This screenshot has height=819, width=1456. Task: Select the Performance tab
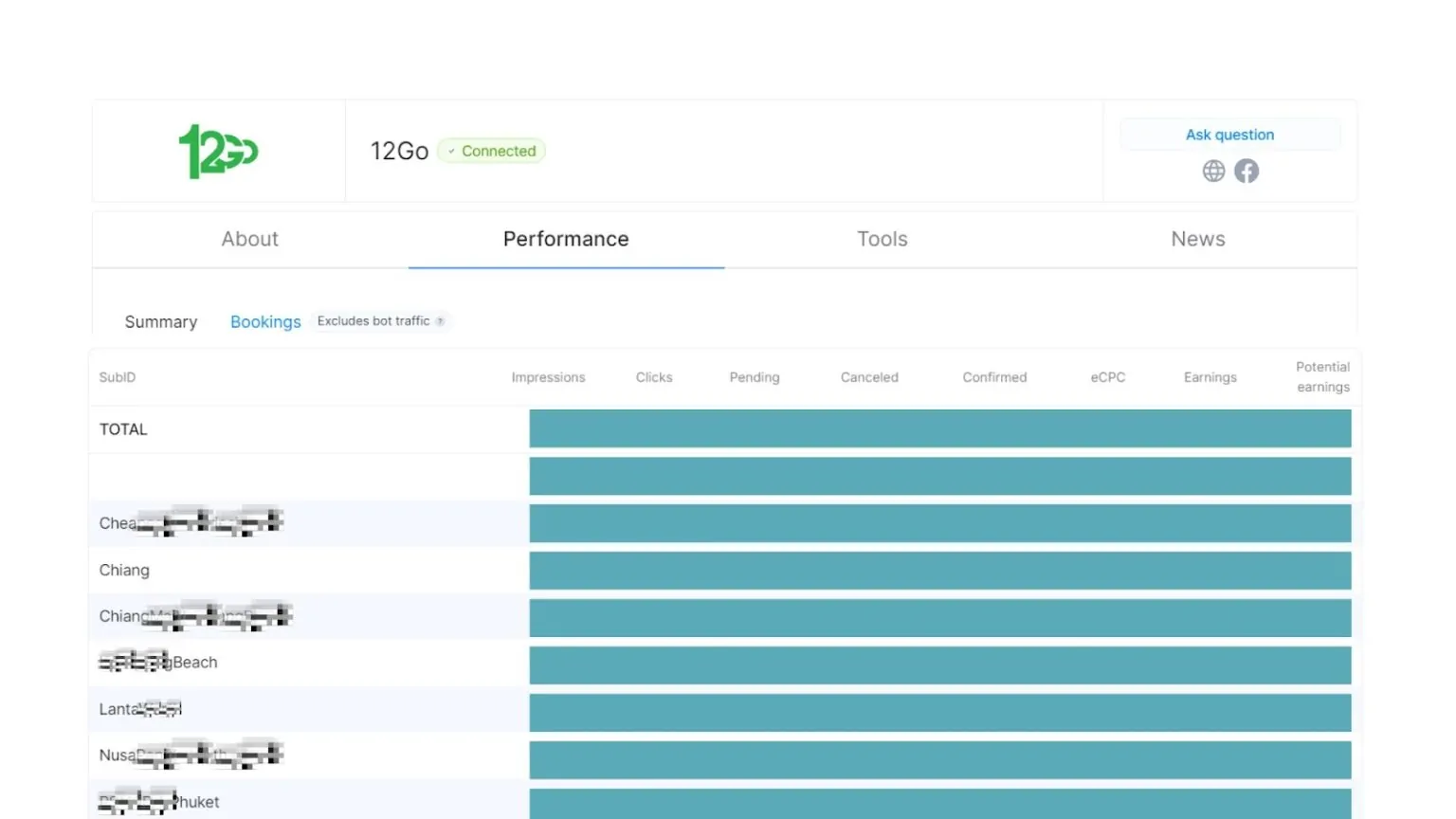[x=566, y=239]
